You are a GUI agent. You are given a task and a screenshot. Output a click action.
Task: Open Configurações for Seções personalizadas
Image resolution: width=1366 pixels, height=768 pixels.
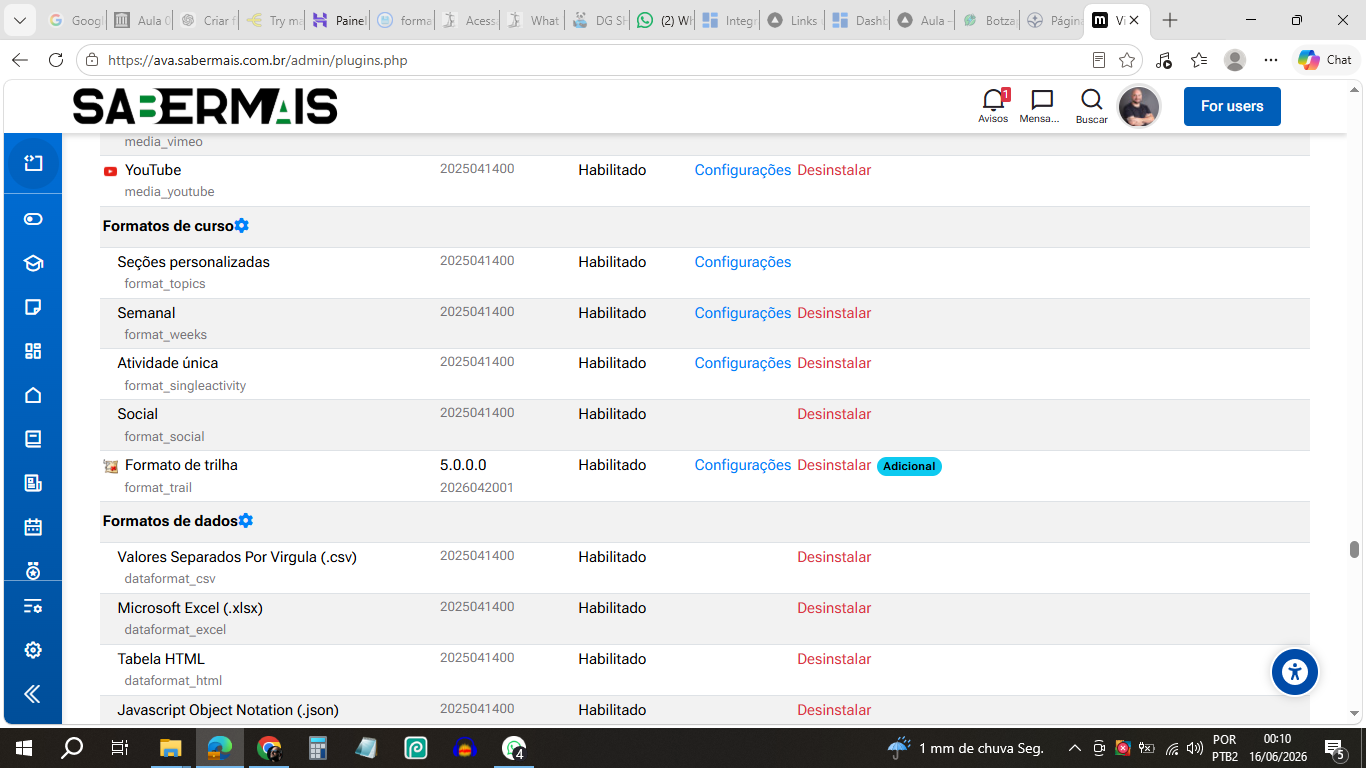(743, 262)
